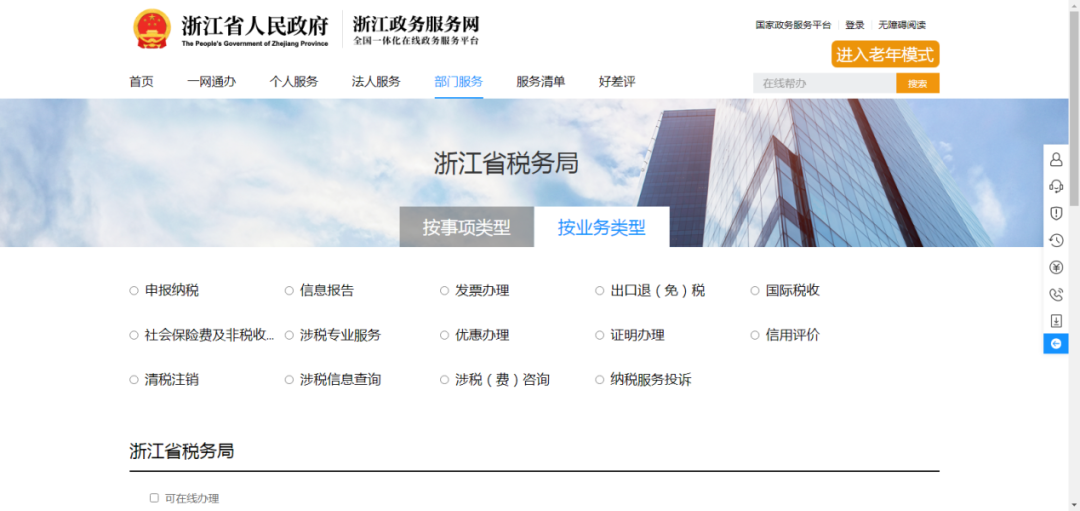Open 个人服务 navigation item
The width and height of the screenshot is (1080, 511).
[293, 82]
